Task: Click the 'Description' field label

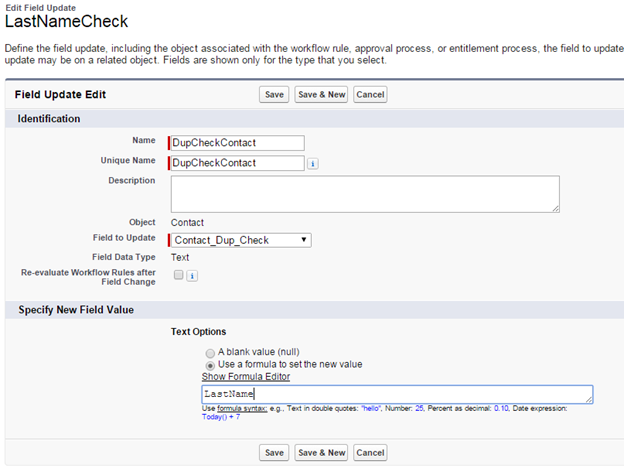Action: (x=132, y=181)
